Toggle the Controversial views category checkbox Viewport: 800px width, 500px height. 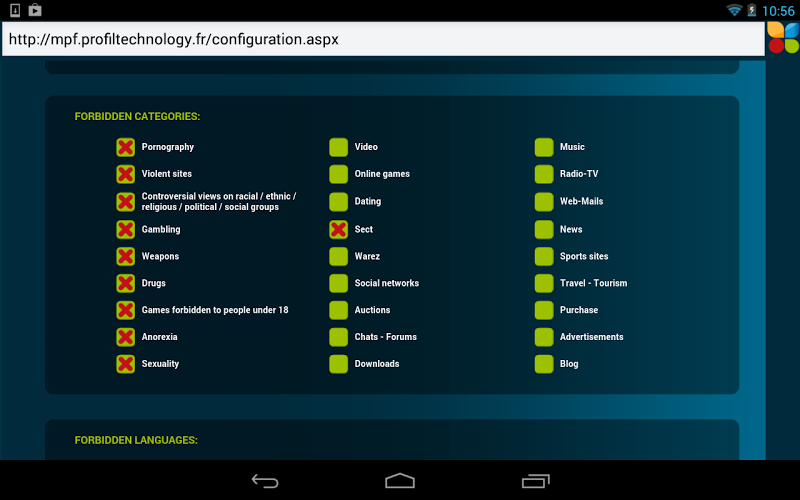tap(126, 202)
